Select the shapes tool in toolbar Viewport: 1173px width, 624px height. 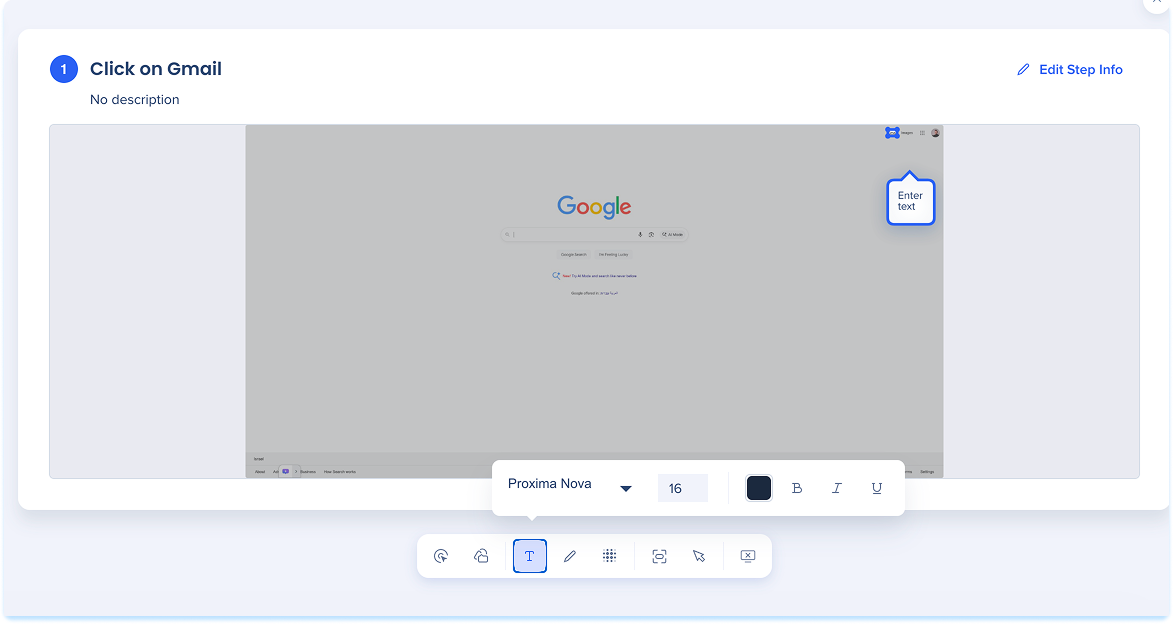click(481, 556)
